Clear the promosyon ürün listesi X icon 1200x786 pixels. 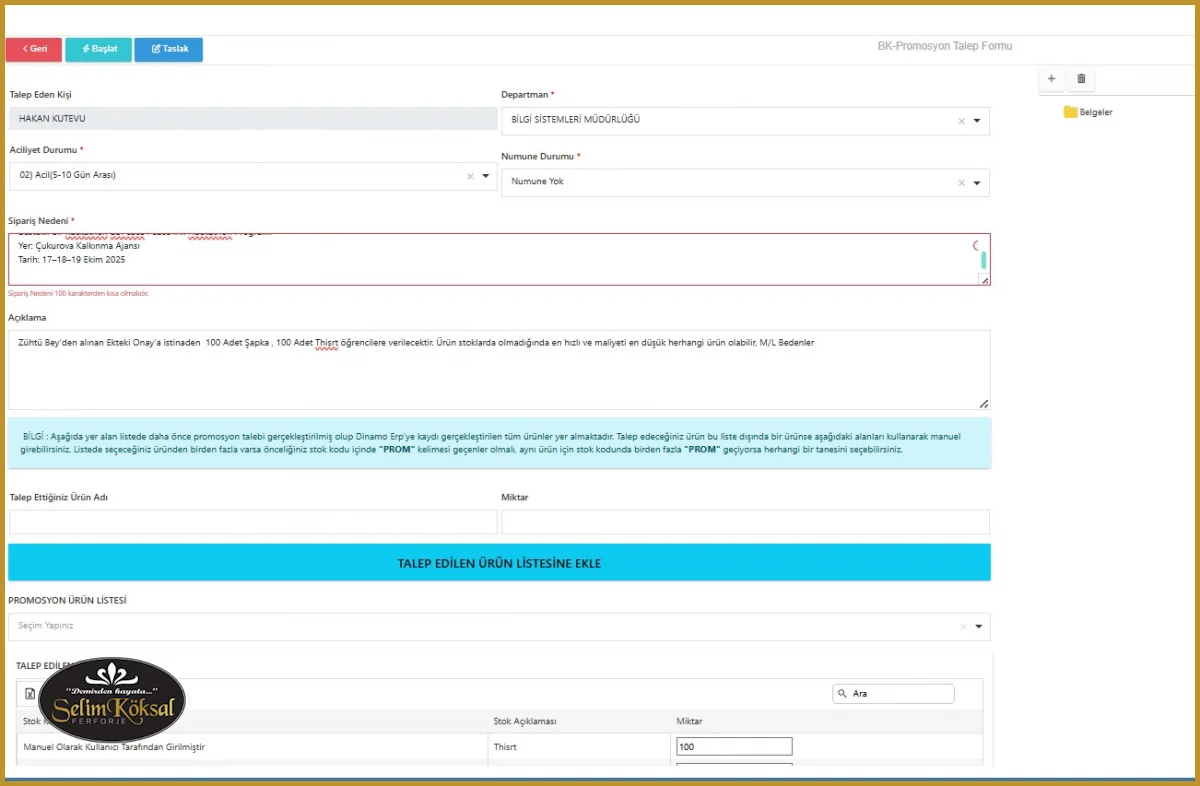(x=964, y=627)
